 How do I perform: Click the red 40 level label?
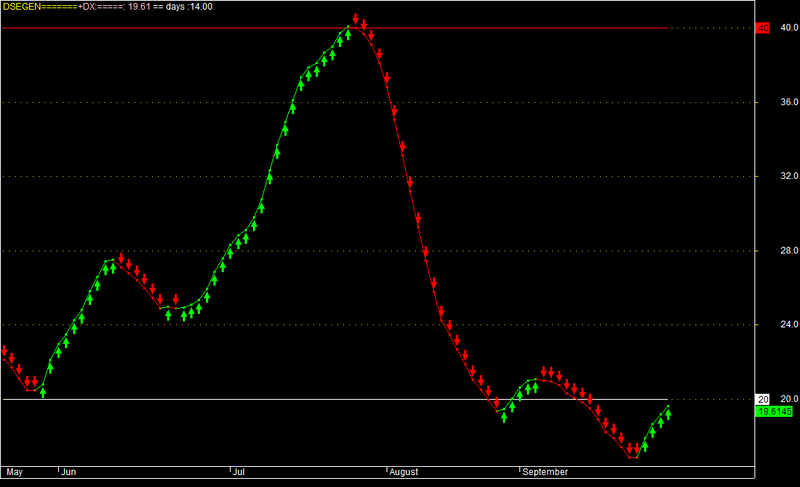[763, 28]
